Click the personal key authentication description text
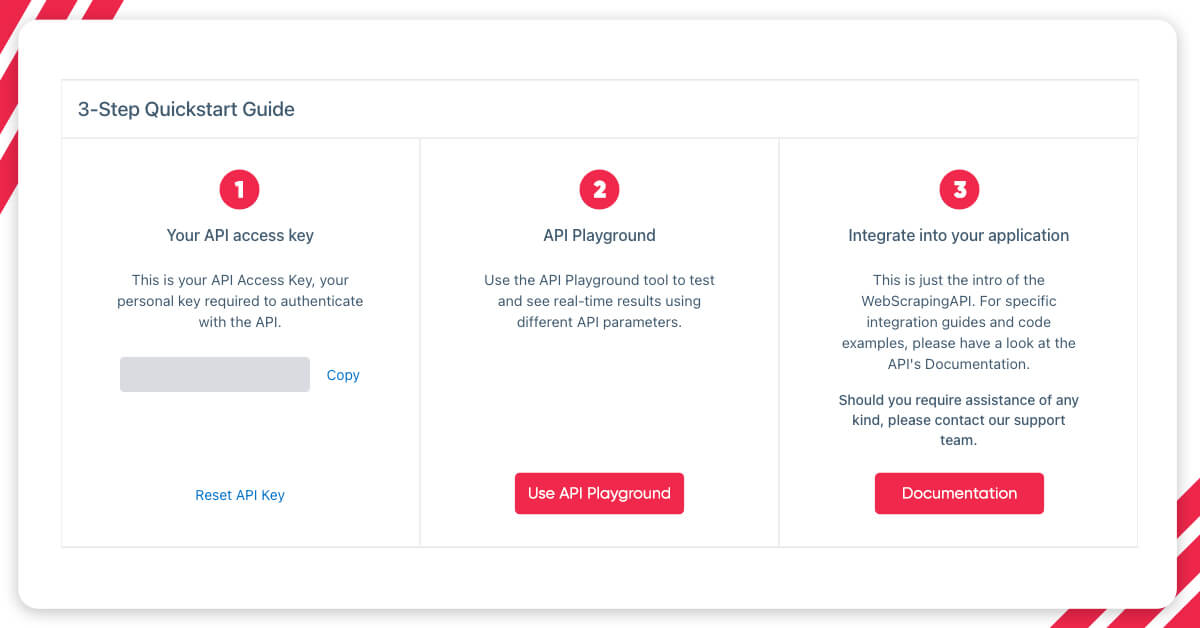1200x628 pixels. [x=240, y=300]
